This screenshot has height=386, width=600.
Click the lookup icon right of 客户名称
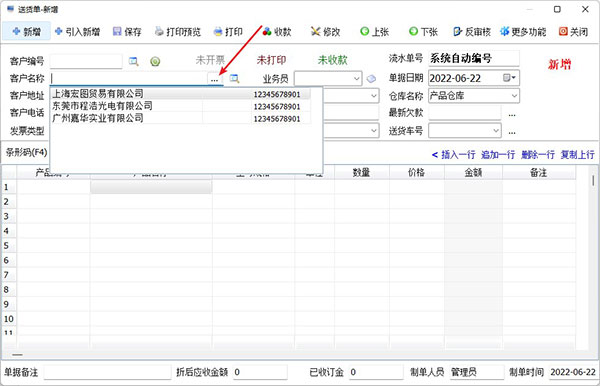234,79
